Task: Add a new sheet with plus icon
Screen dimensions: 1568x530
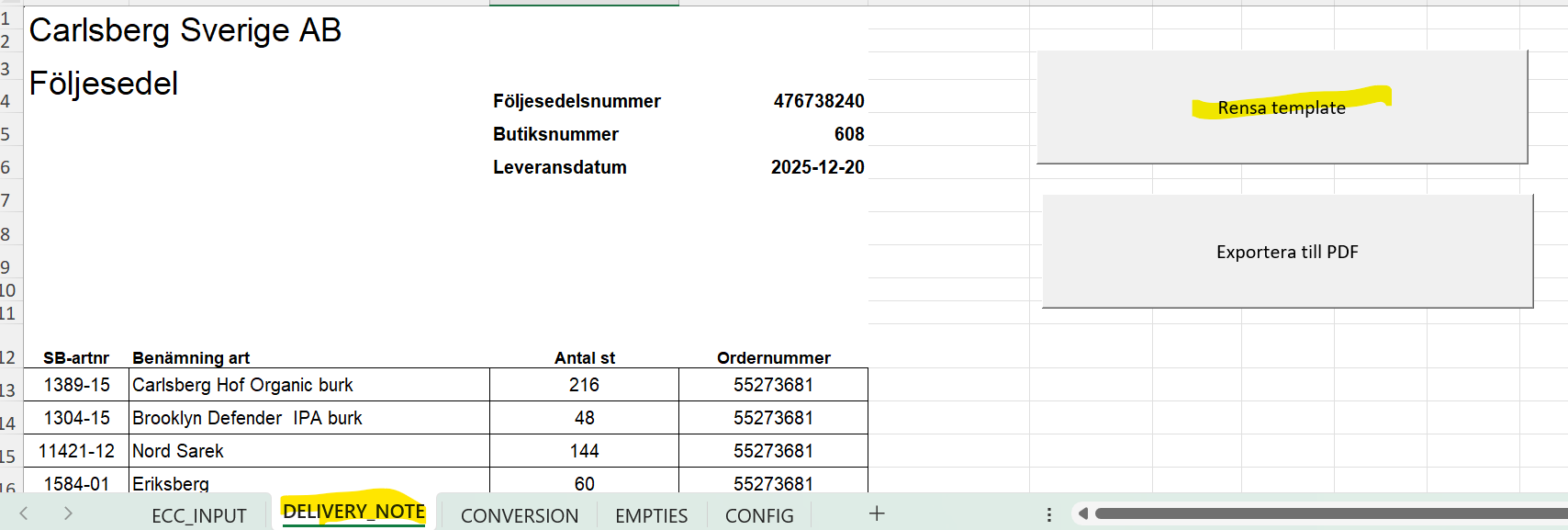Action: [x=877, y=513]
